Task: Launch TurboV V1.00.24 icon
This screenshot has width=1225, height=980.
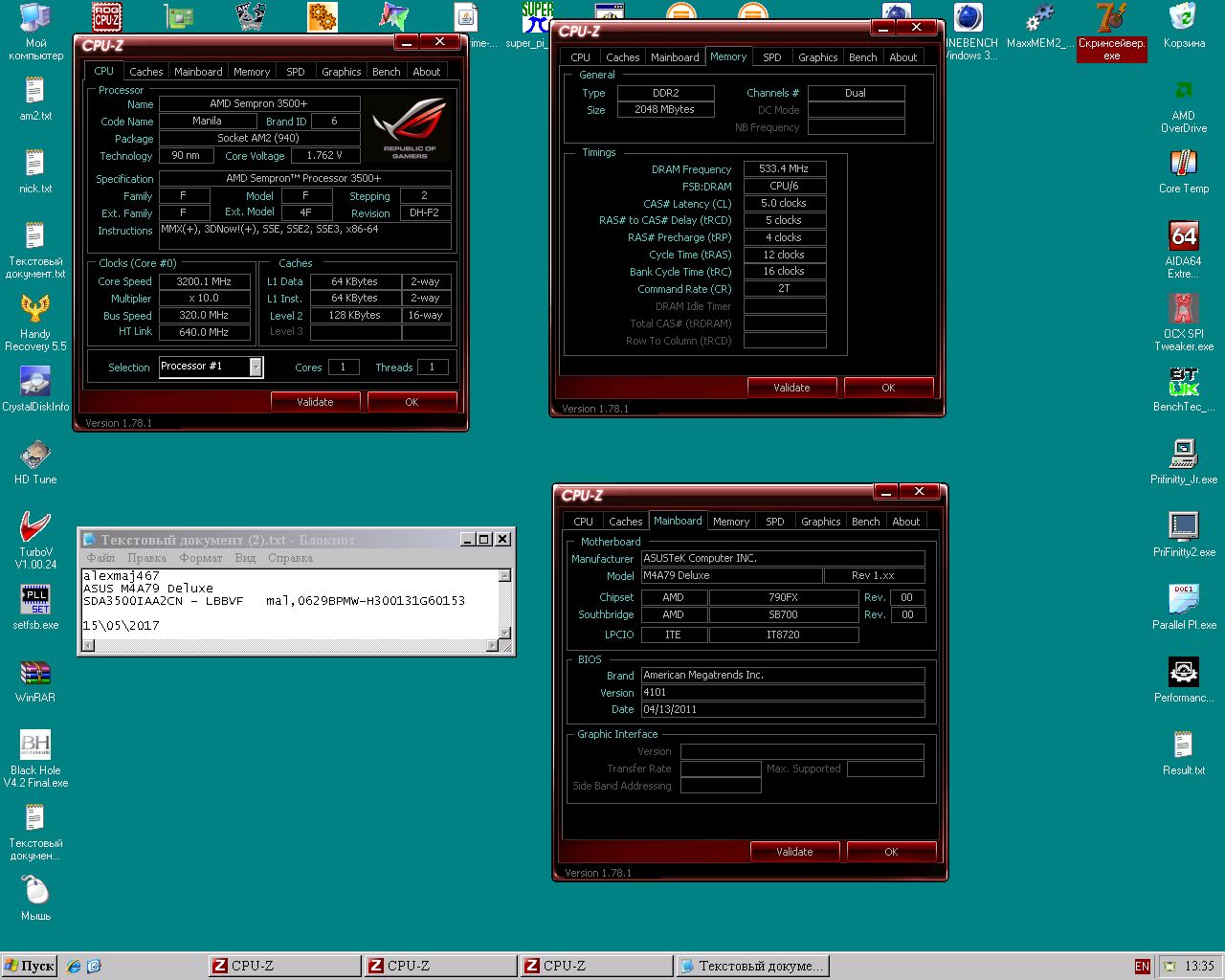Action: click(35, 542)
